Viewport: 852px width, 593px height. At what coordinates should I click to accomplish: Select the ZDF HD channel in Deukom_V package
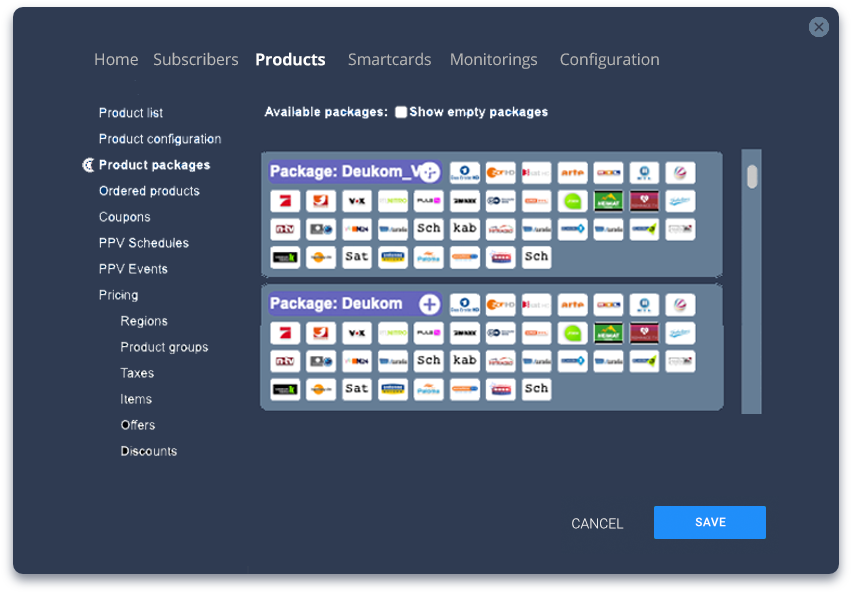500,173
